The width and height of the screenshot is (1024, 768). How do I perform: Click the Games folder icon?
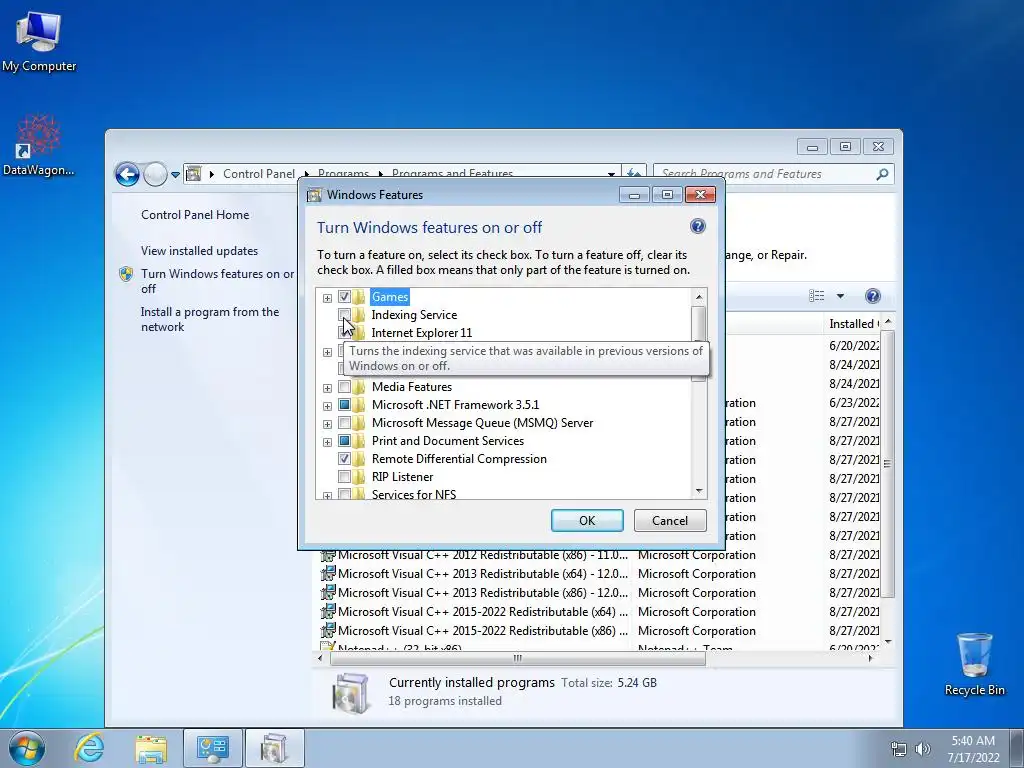pos(359,297)
